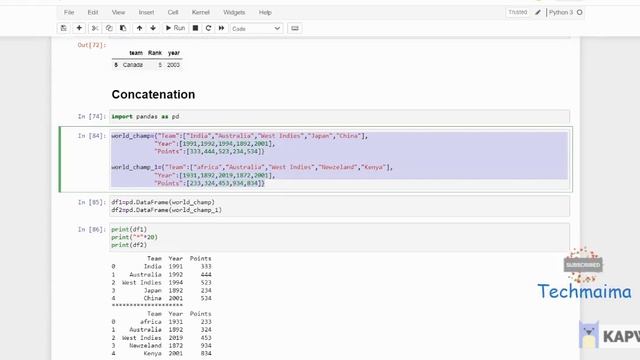Click the world_champ dictionary code cell
Viewport: 640px width, 360px height.
[x=340, y=160]
